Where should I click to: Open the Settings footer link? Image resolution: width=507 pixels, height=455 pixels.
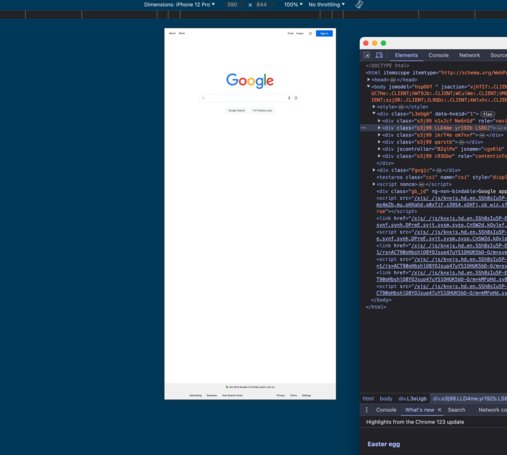point(306,395)
